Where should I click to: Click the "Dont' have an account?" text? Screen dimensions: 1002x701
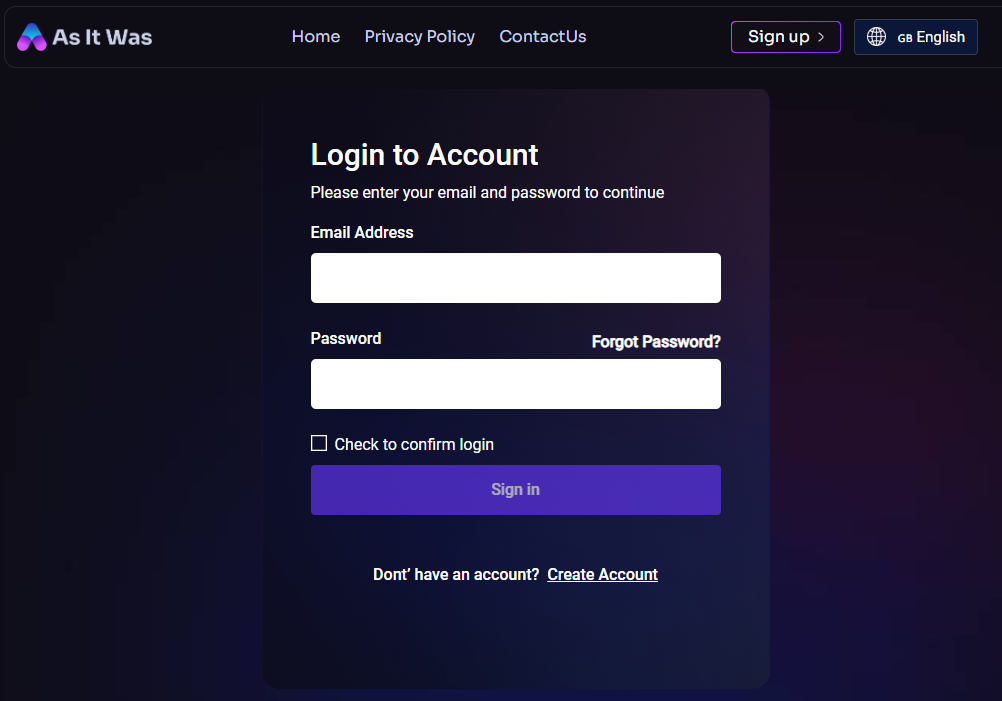(x=456, y=574)
